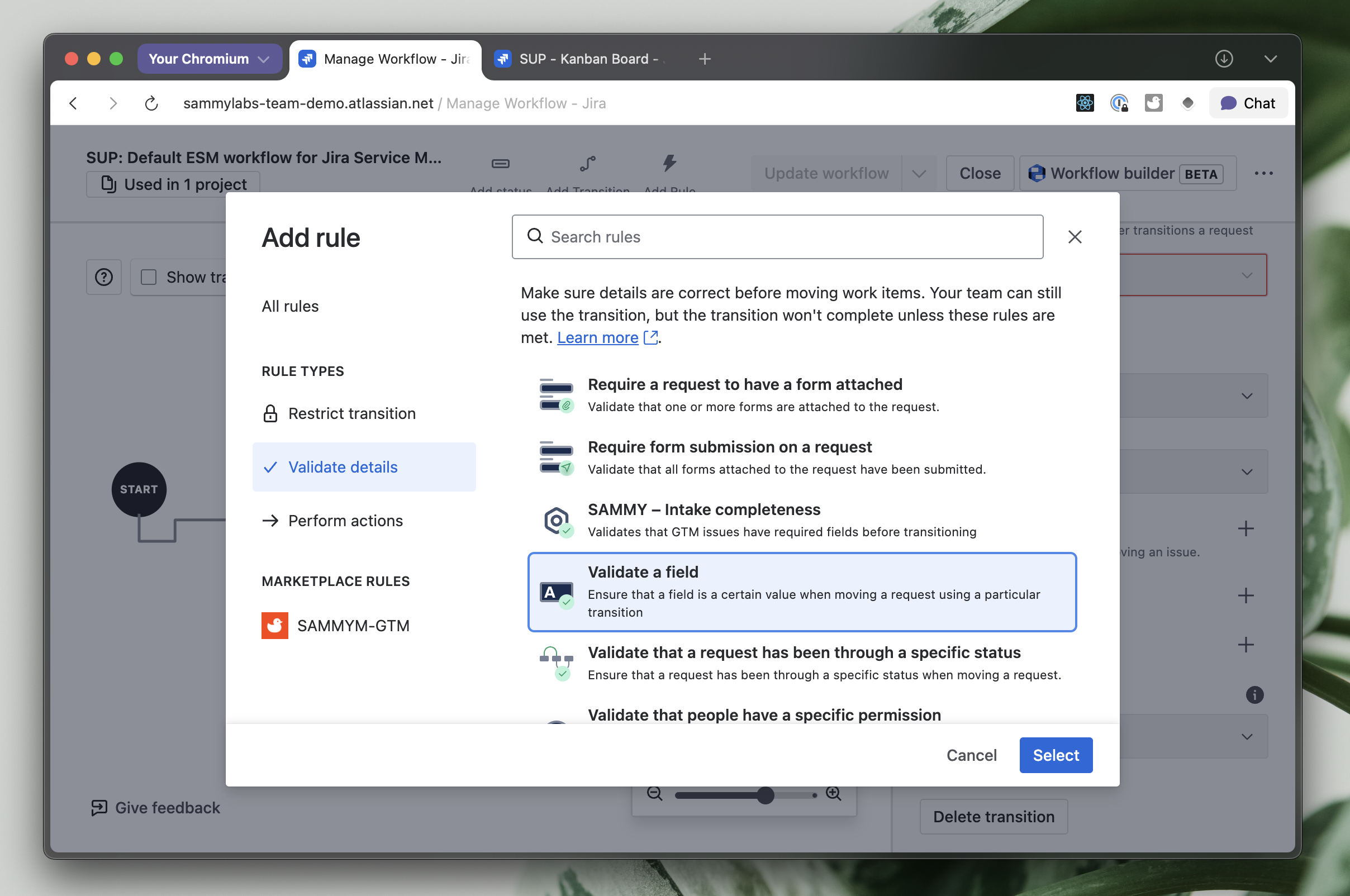Toggle the Show transition labels checkbox
The image size is (1350, 896).
[149, 277]
